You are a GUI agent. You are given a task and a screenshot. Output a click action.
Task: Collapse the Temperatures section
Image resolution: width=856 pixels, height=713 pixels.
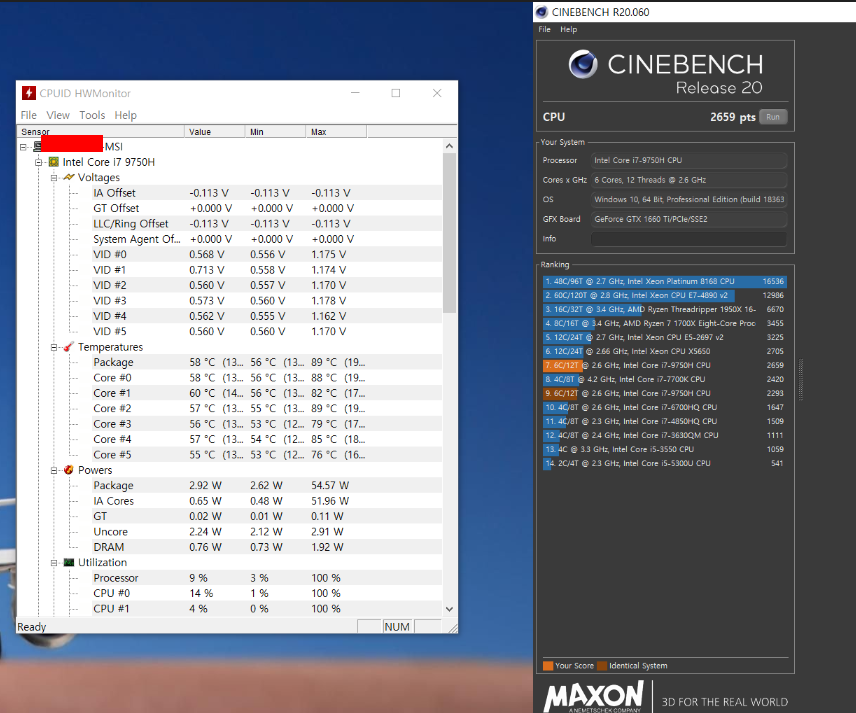tap(54, 347)
